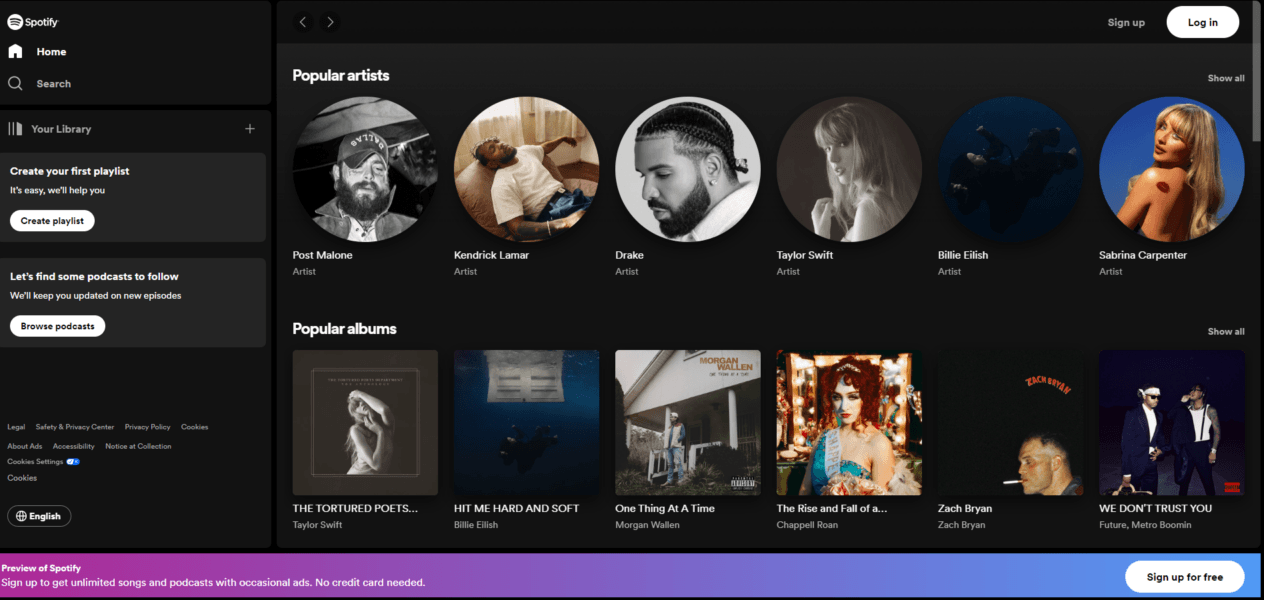Select the Taylor Swift artist circle
Image resolution: width=1264 pixels, height=600 pixels.
click(849, 169)
